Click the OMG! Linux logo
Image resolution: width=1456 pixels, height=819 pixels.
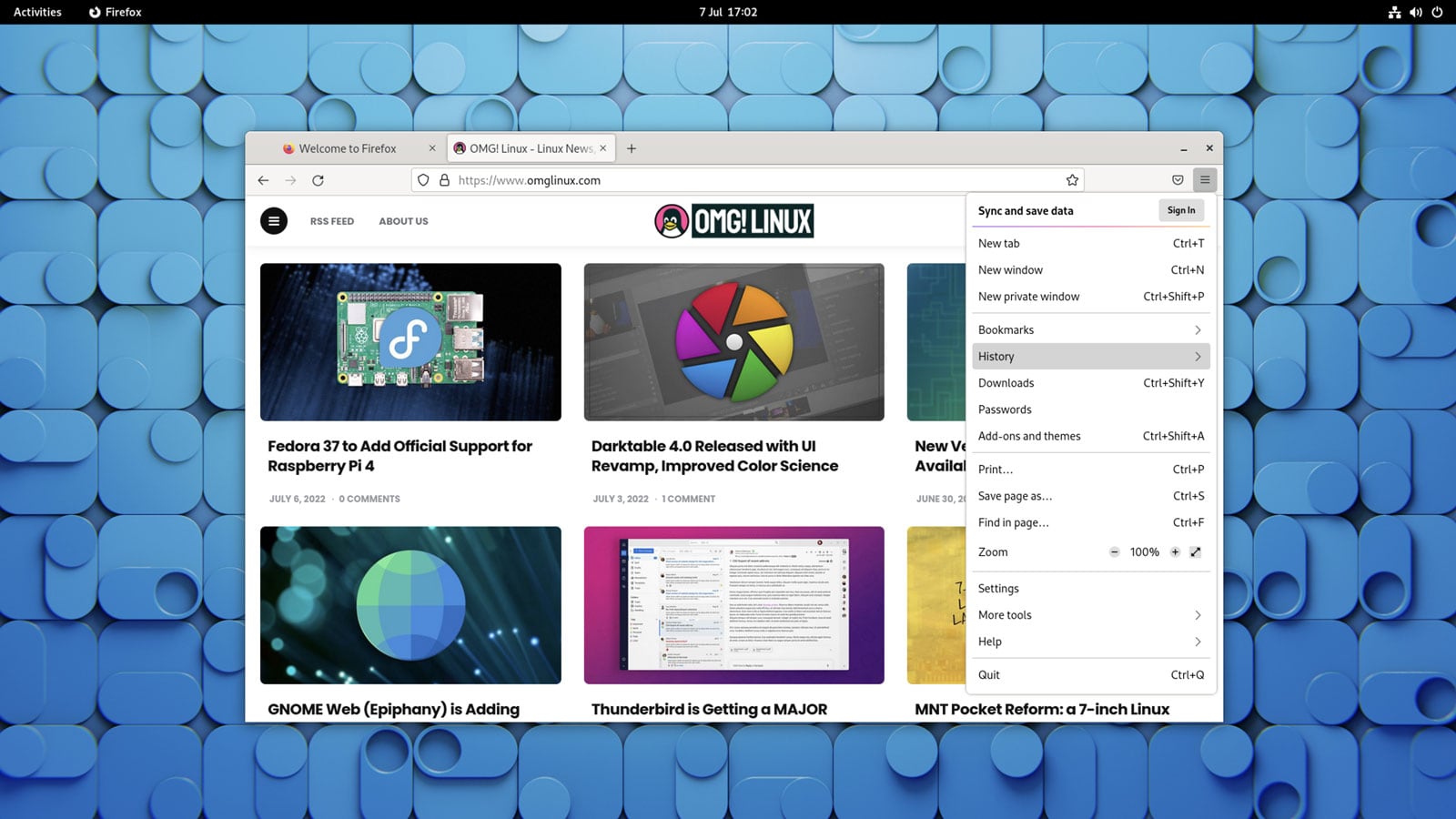733,221
